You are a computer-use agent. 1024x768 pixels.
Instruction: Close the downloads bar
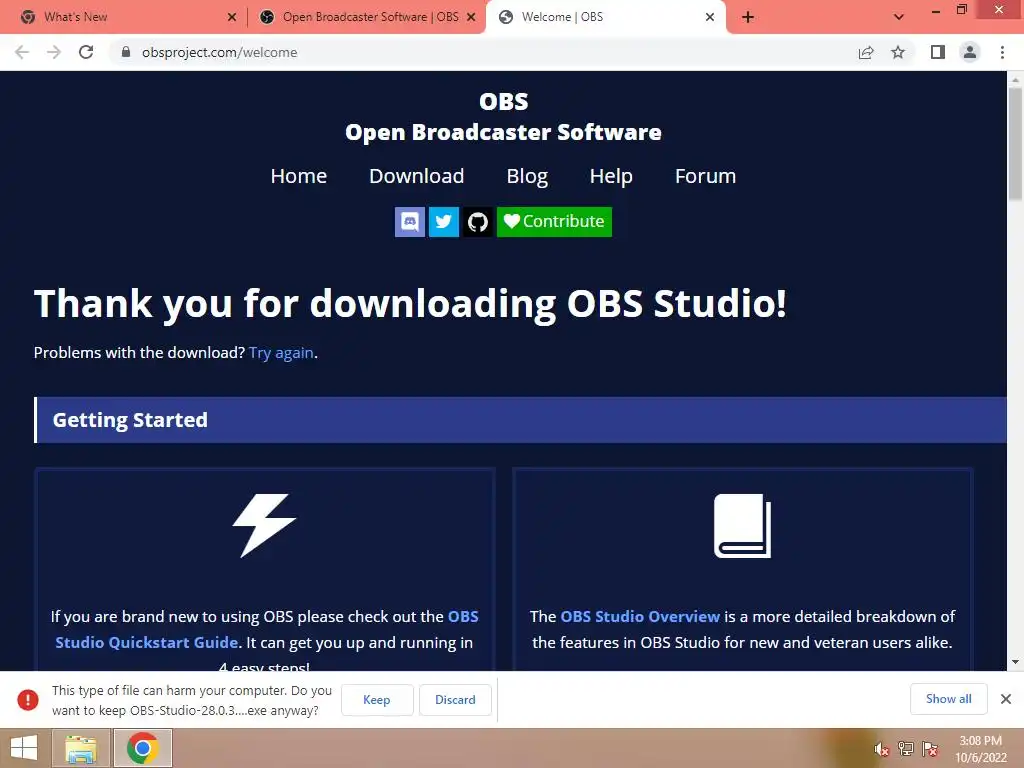[1006, 699]
